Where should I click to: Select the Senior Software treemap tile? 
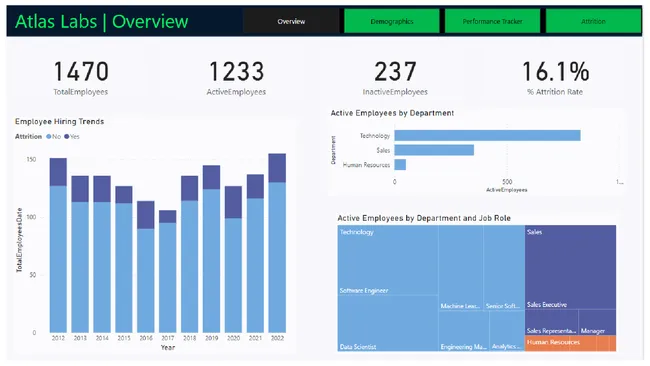point(504,267)
